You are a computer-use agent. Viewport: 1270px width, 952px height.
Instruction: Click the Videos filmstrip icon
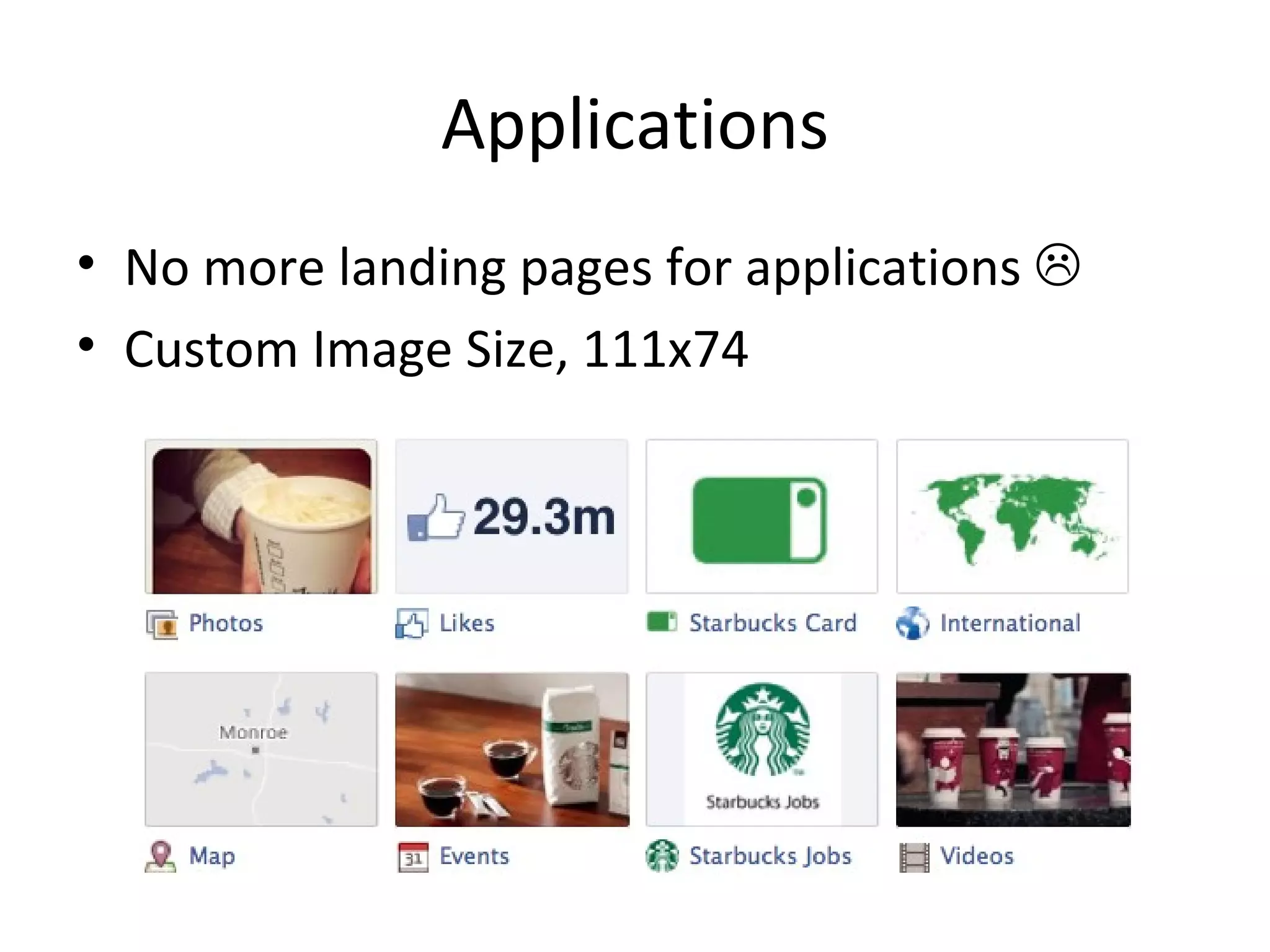point(914,857)
